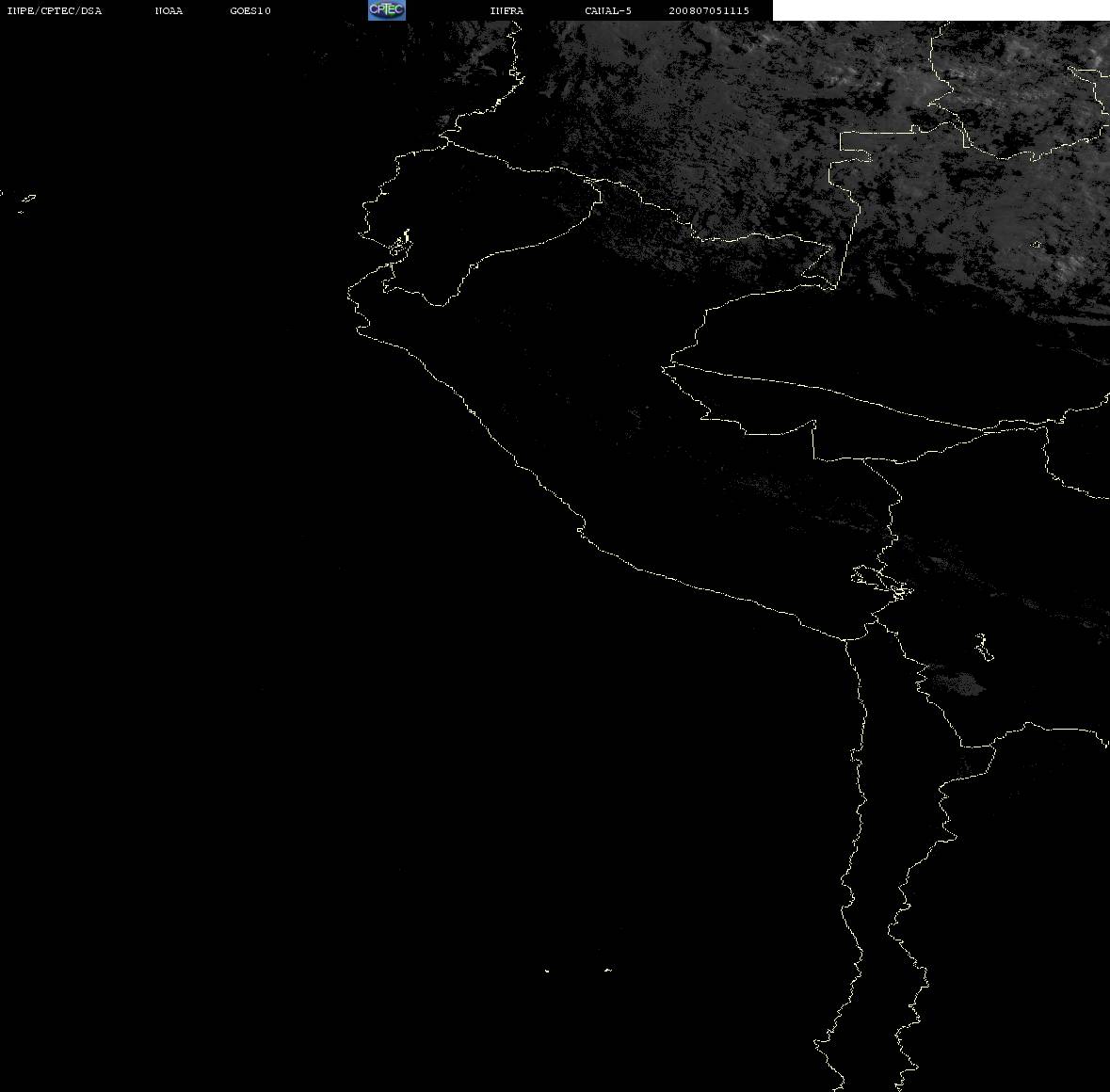The height and width of the screenshot is (1092, 1110).
Task: Click the CPTEC logo in the header
Action: (387, 10)
